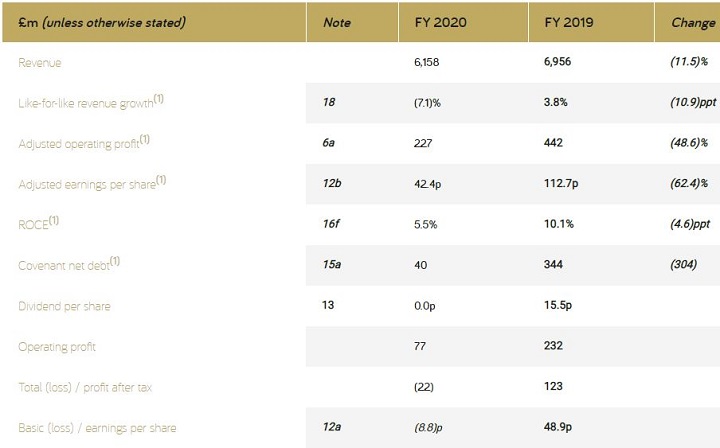
Task: Click the Revenue row label
Action: click(x=39, y=62)
